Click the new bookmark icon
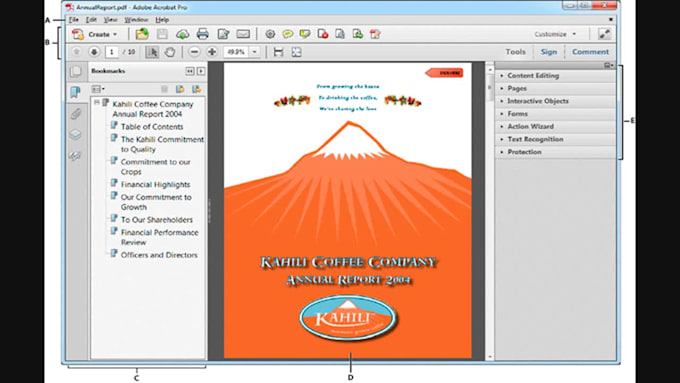 [180, 89]
